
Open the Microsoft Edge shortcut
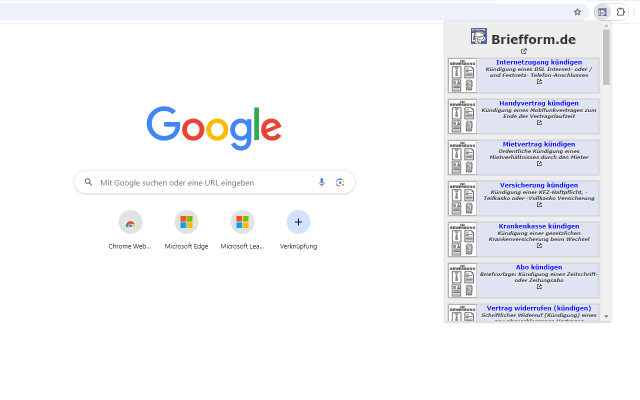click(x=187, y=230)
